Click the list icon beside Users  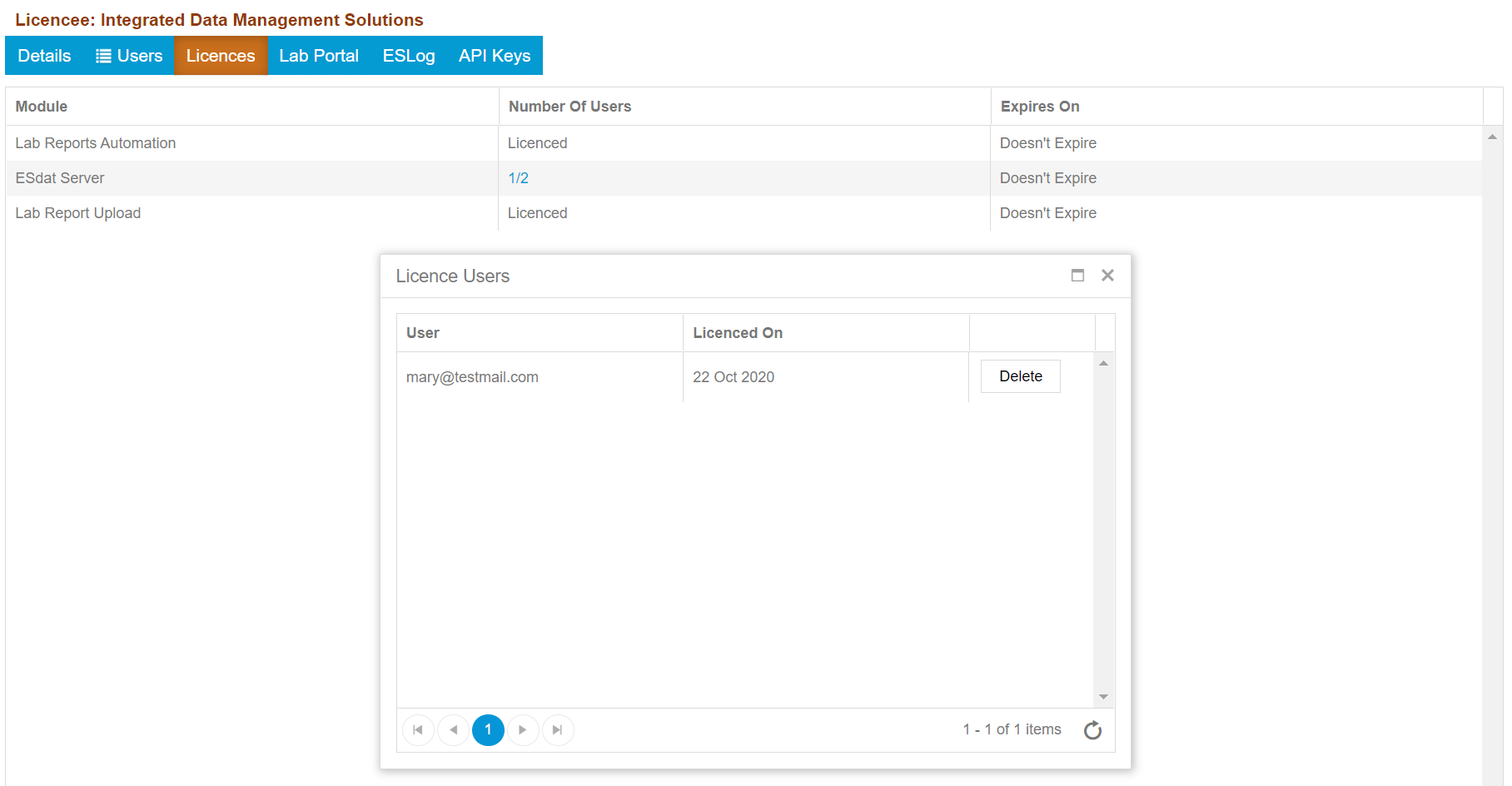103,56
